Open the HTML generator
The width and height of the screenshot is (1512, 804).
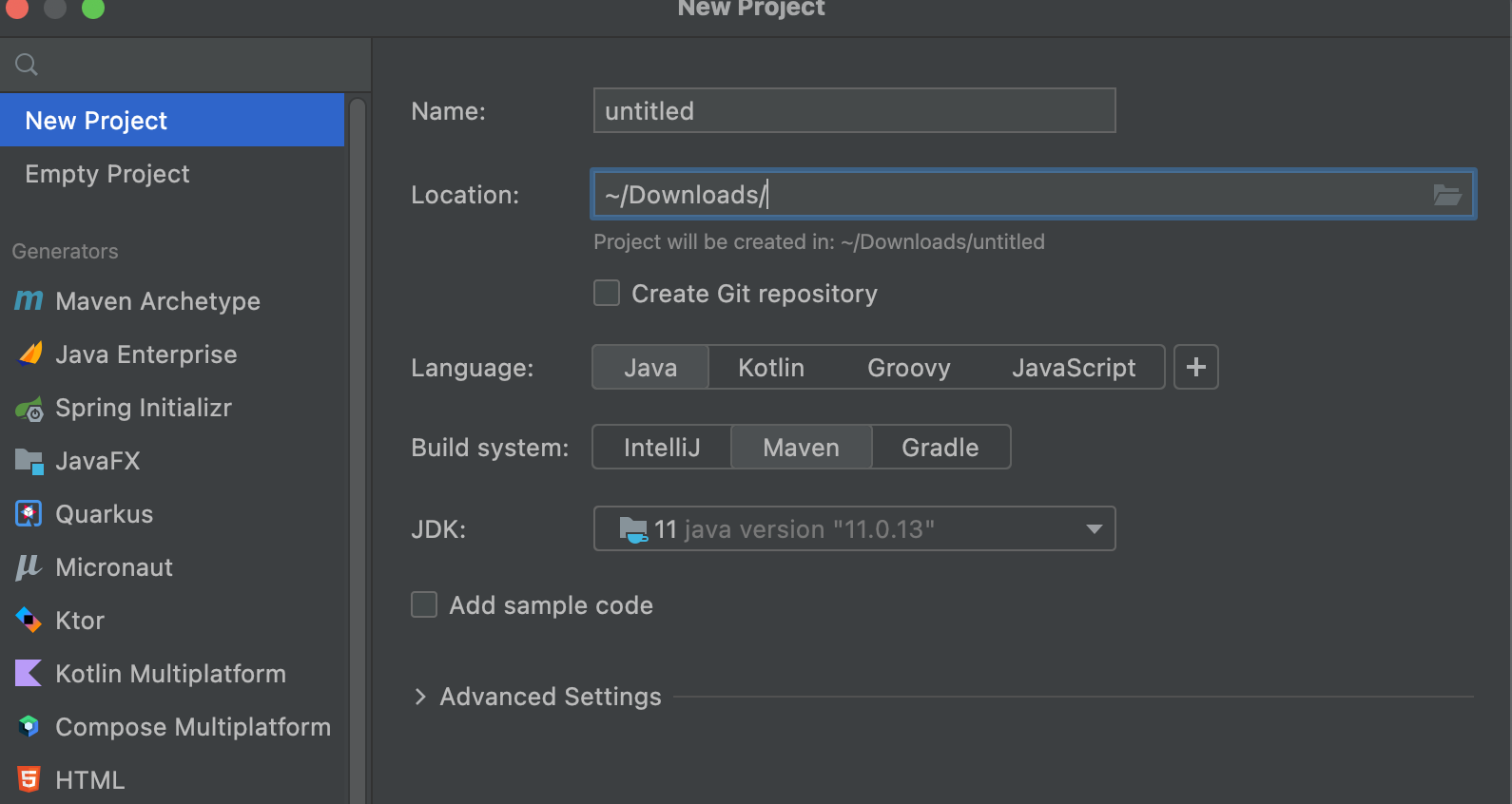(172, 779)
